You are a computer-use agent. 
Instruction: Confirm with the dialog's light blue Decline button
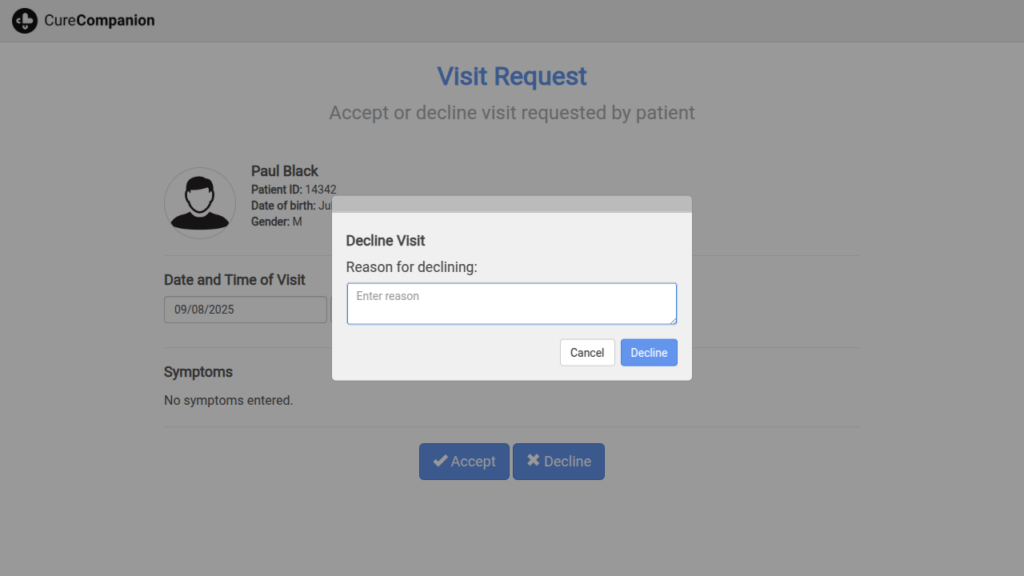(648, 353)
